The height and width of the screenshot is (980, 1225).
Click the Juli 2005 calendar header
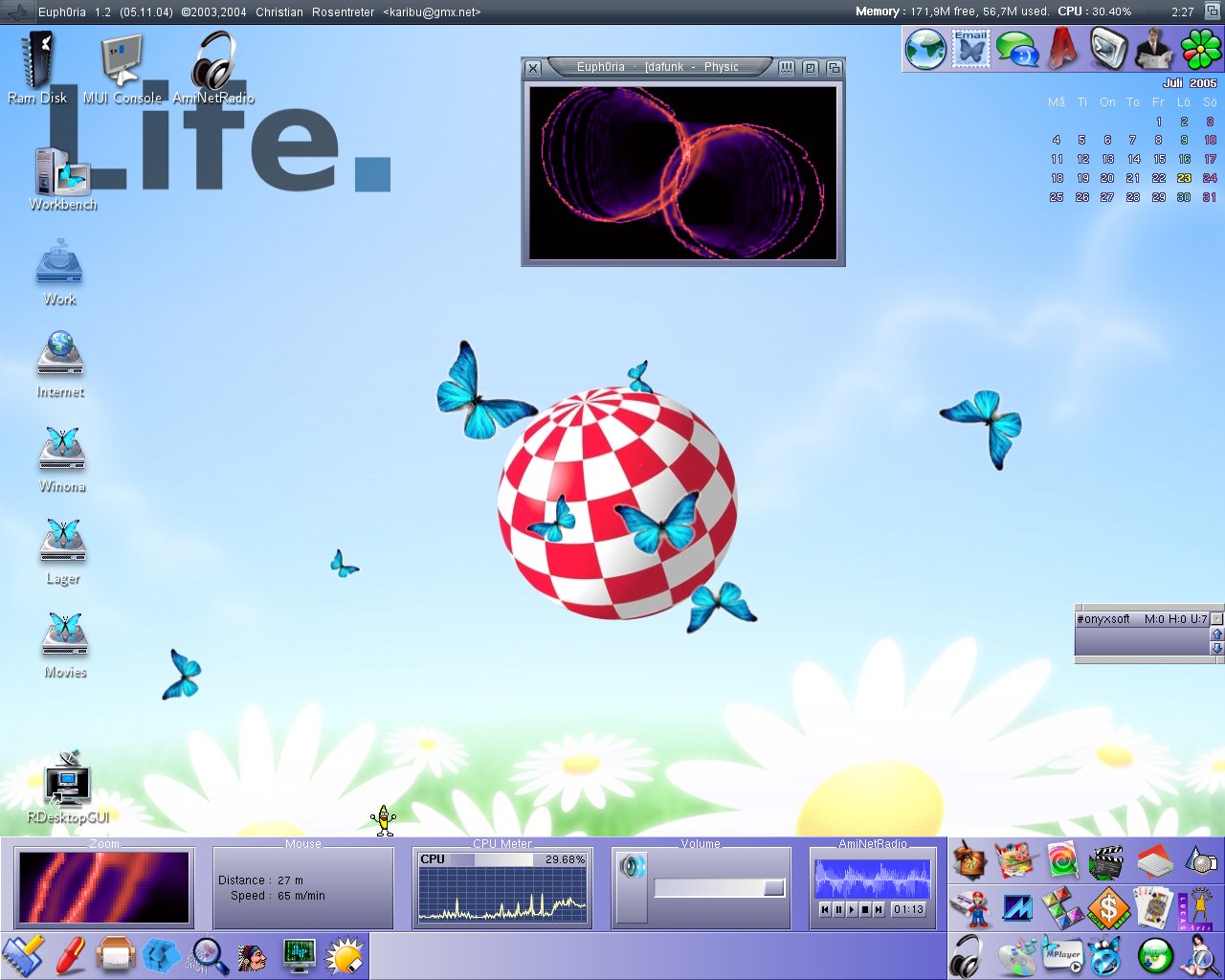pos(1190,83)
